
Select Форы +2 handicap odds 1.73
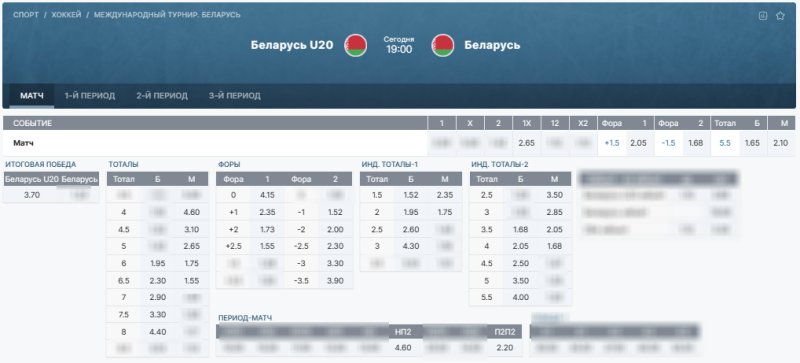[267, 229]
